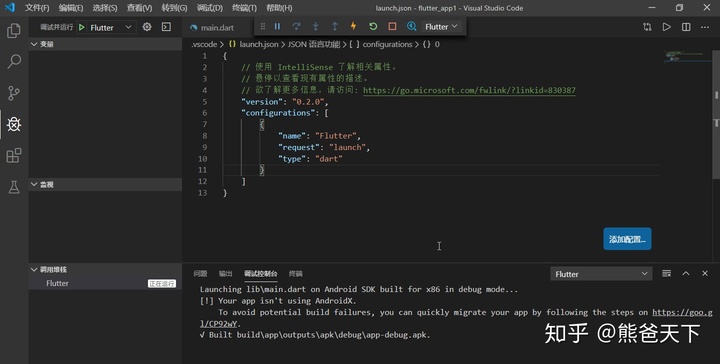The height and width of the screenshot is (364, 720).
Task: Click the green start debugging play arrow
Action: pos(82,28)
